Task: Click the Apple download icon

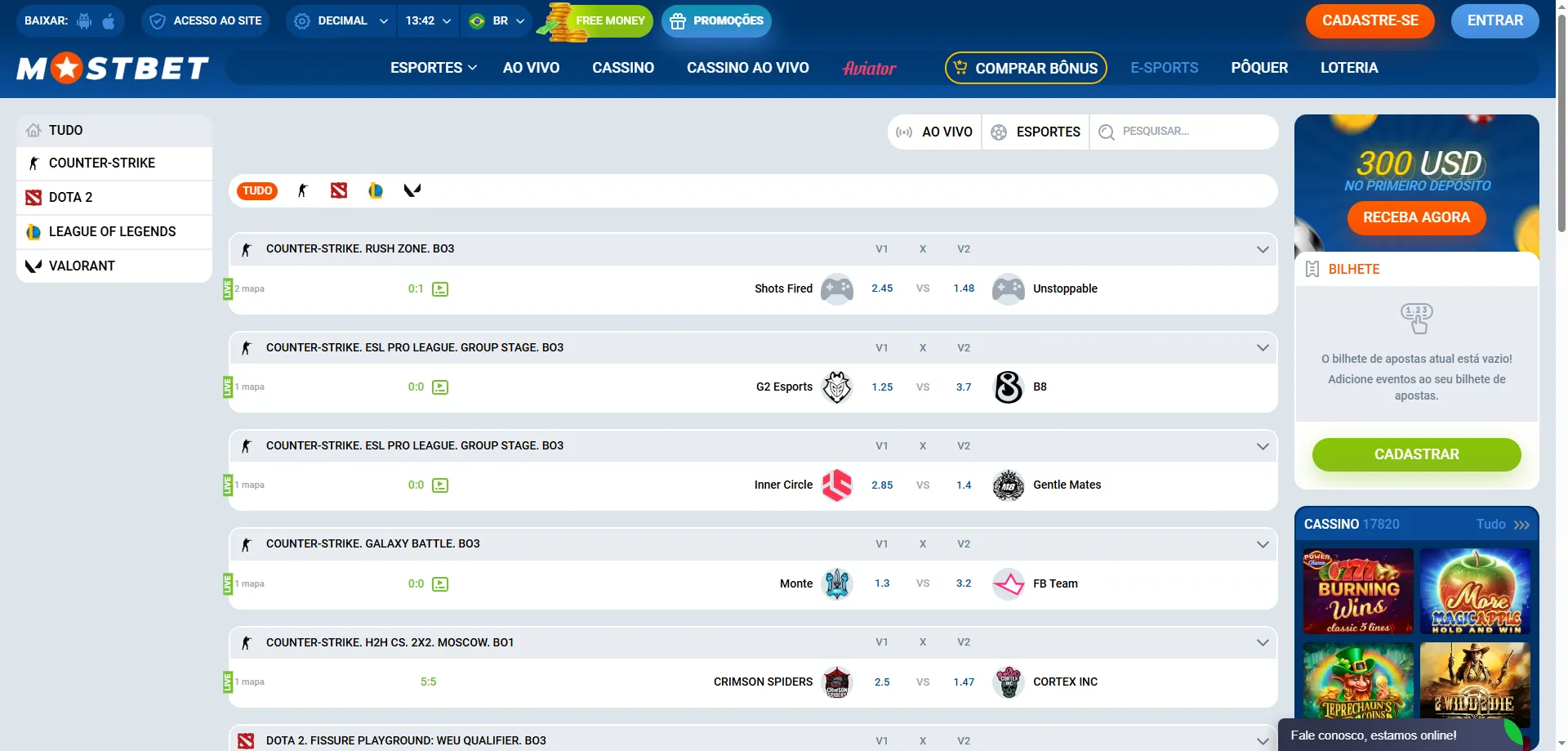Action: coord(109,20)
